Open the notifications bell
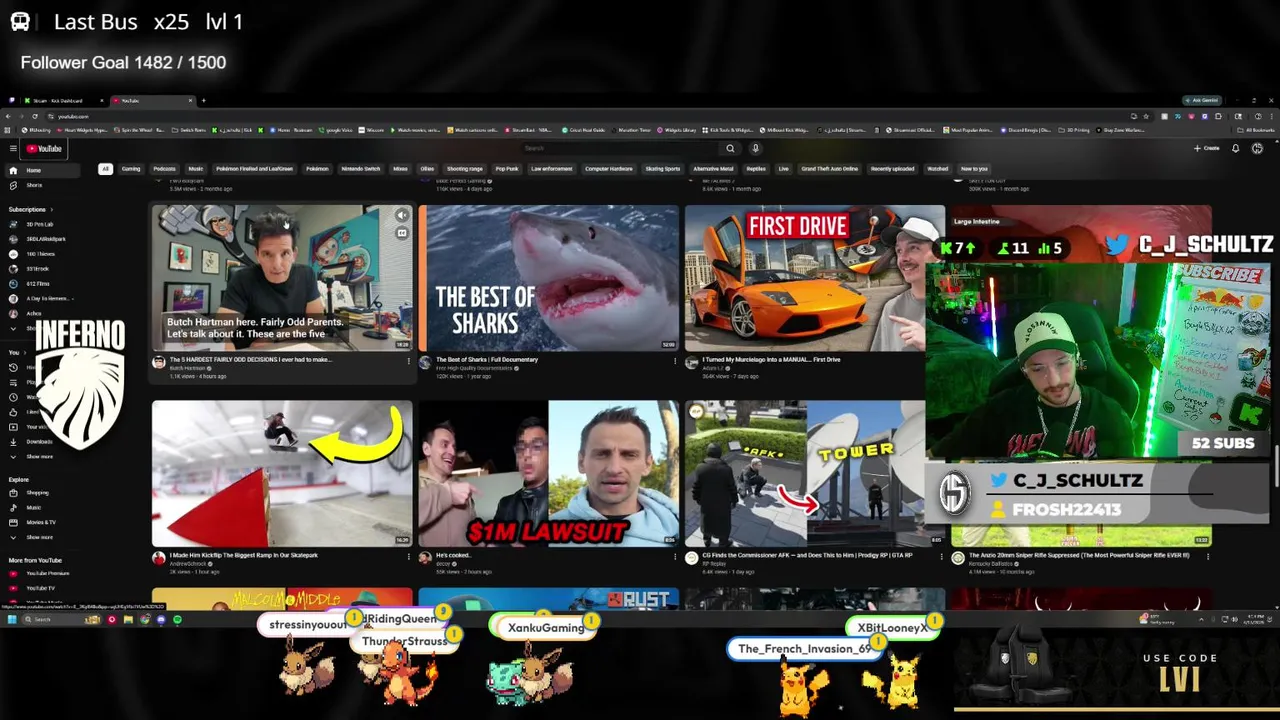 1235,148
